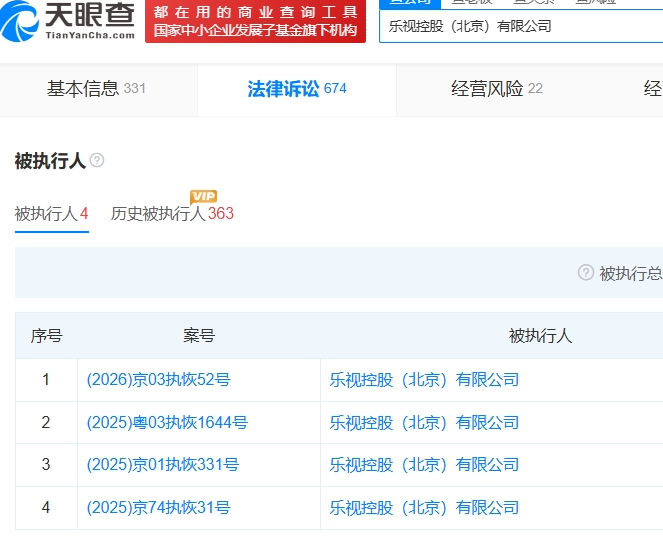The height and width of the screenshot is (541, 663).
Task: Click row number 3 cell
Action: pos(46,465)
